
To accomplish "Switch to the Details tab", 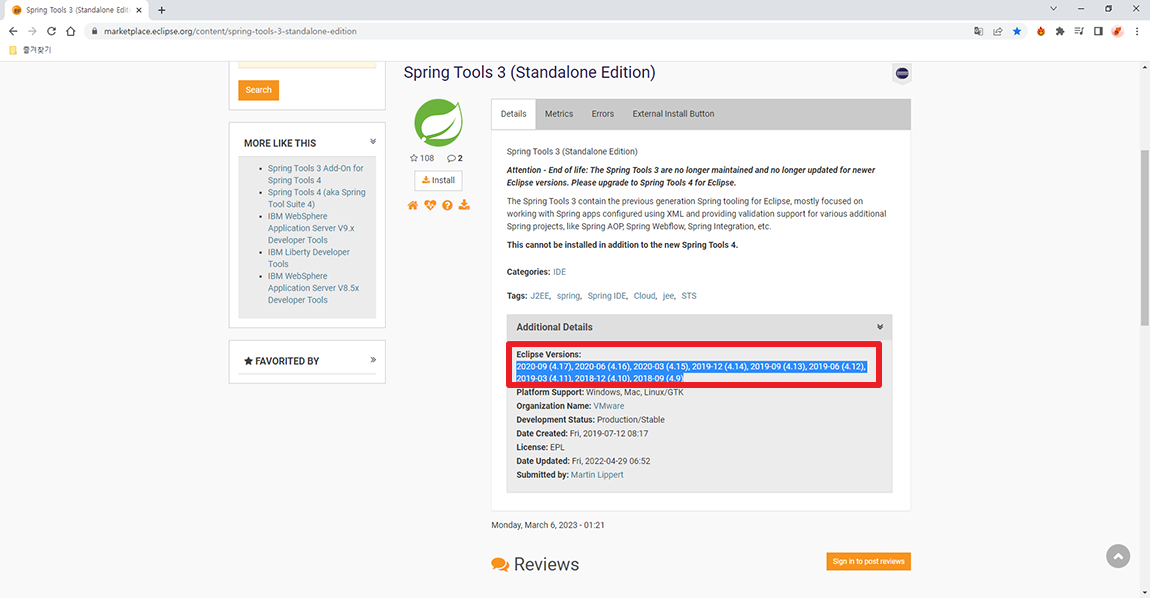I will point(513,114).
